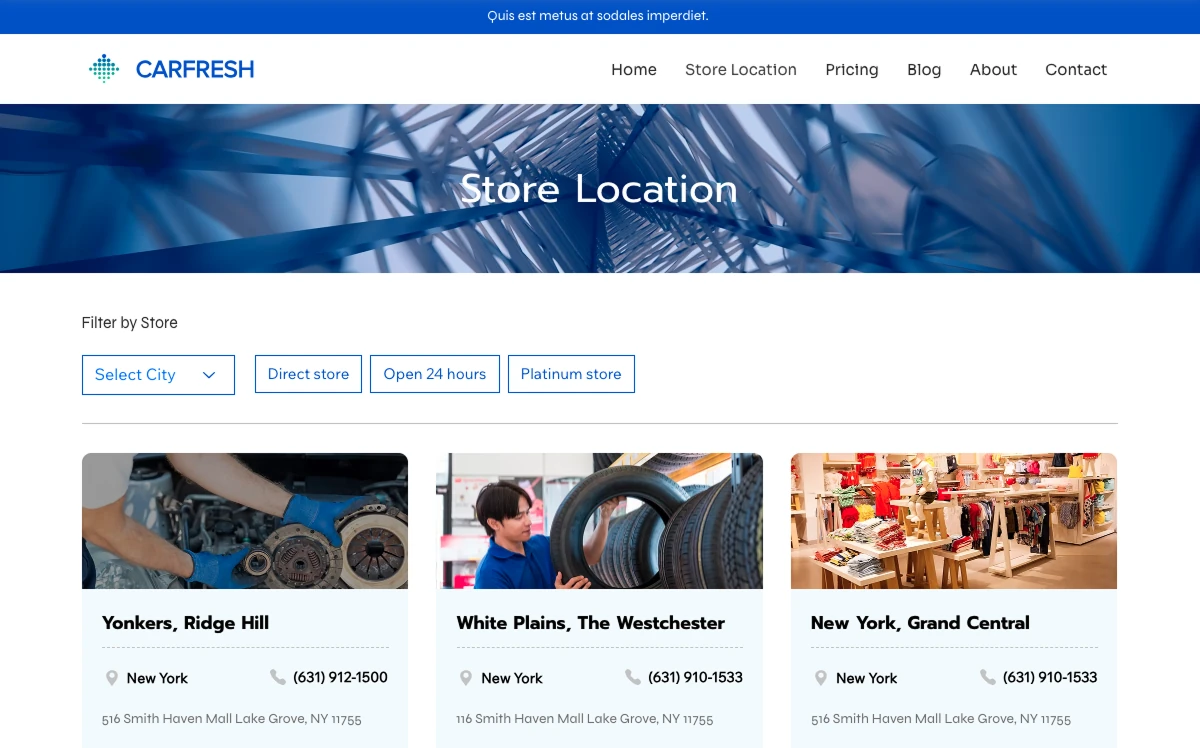Select the Yonkers store clutch repair photo
The width and height of the screenshot is (1200, 748).
coord(245,521)
